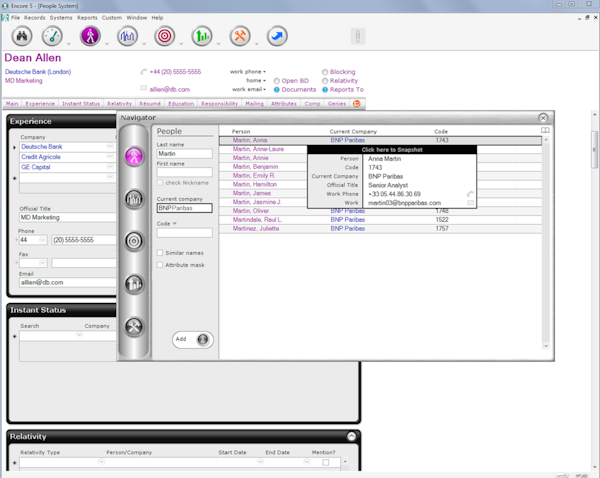
Task: Switch to the Education tab
Action: (x=181, y=104)
